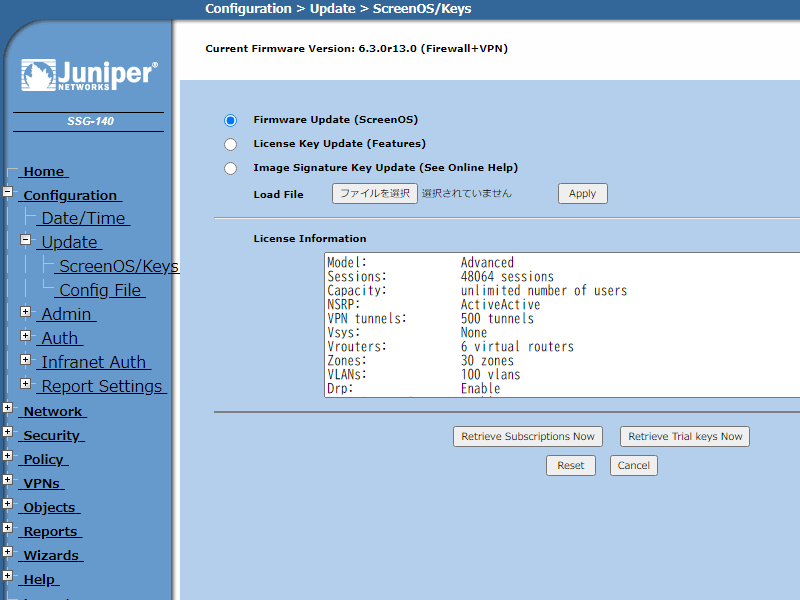This screenshot has width=800, height=600.
Task: Click the Apply button
Action: click(583, 193)
